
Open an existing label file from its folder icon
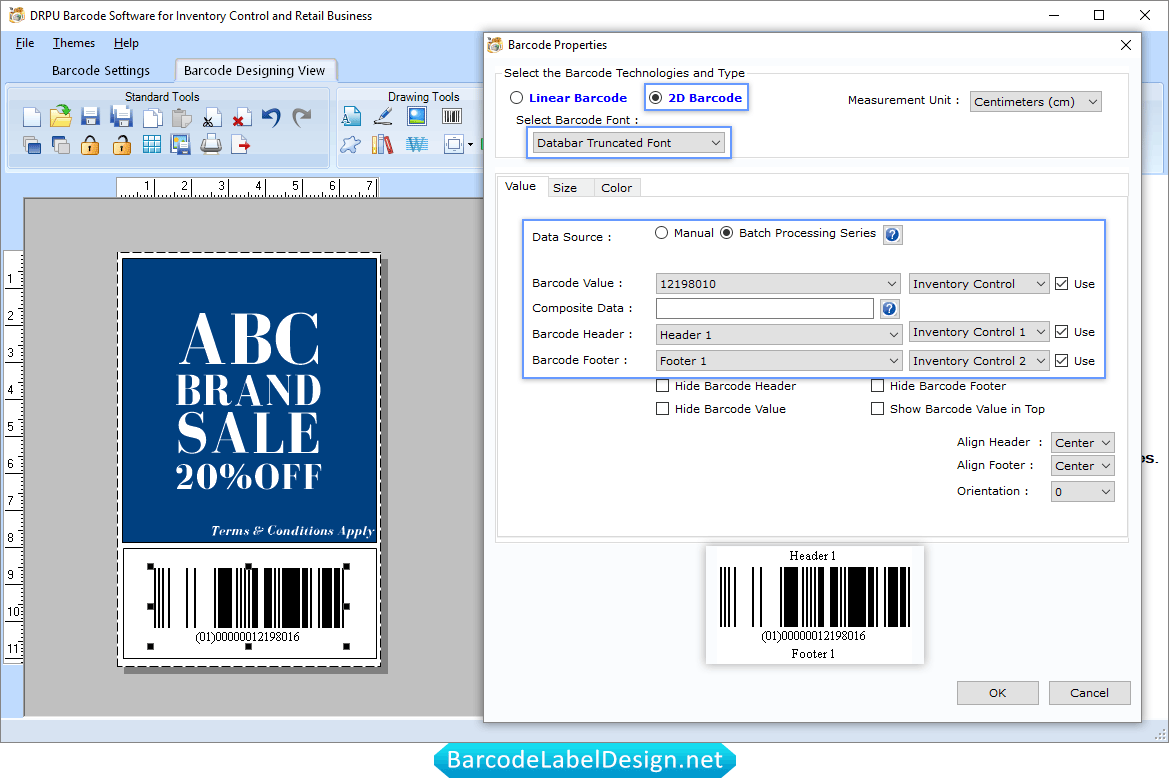click(x=60, y=116)
